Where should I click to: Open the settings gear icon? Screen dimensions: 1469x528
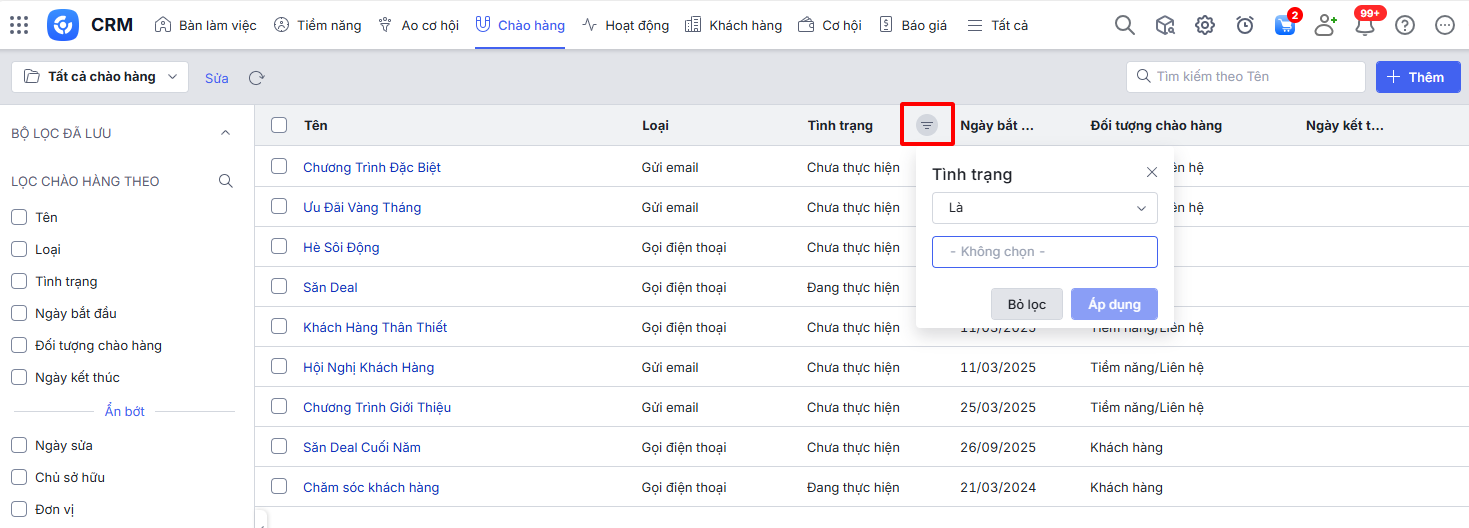1205,25
